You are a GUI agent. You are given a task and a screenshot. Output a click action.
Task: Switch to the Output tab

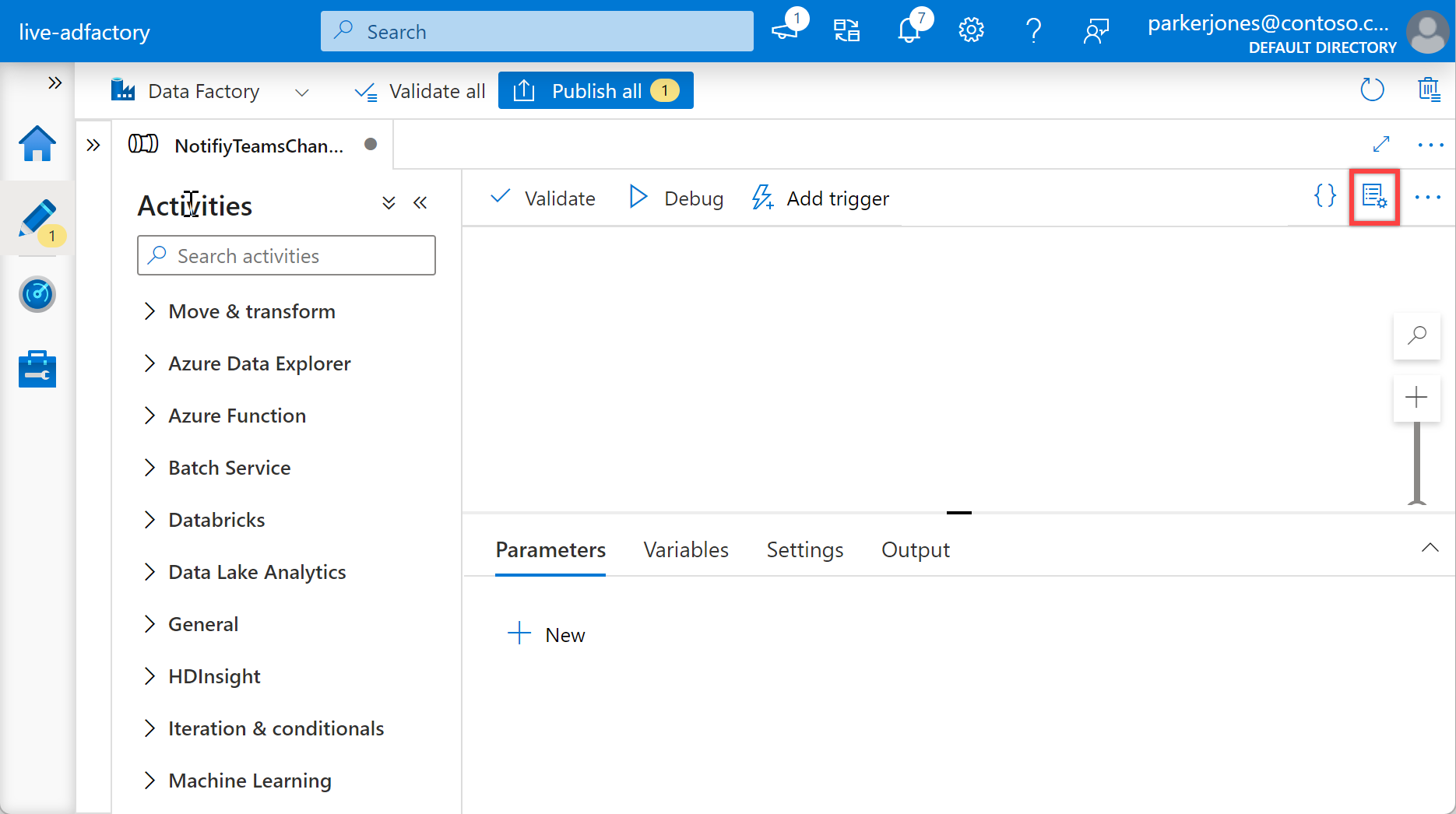coord(915,549)
